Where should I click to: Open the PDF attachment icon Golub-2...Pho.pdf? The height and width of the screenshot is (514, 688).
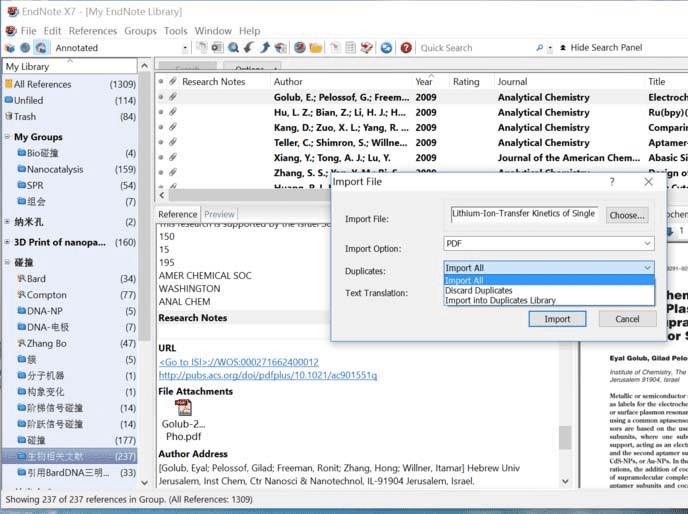pyautogui.click(x=183, y=408)
